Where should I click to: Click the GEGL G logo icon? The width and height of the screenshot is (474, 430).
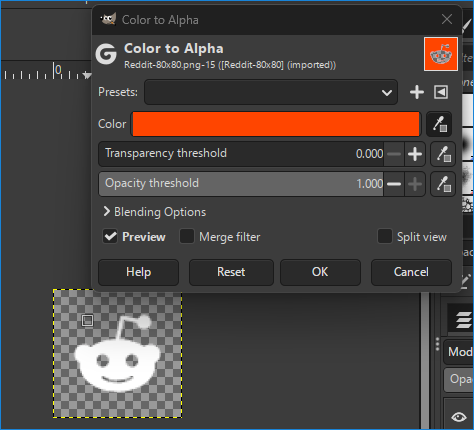[106, 54]
